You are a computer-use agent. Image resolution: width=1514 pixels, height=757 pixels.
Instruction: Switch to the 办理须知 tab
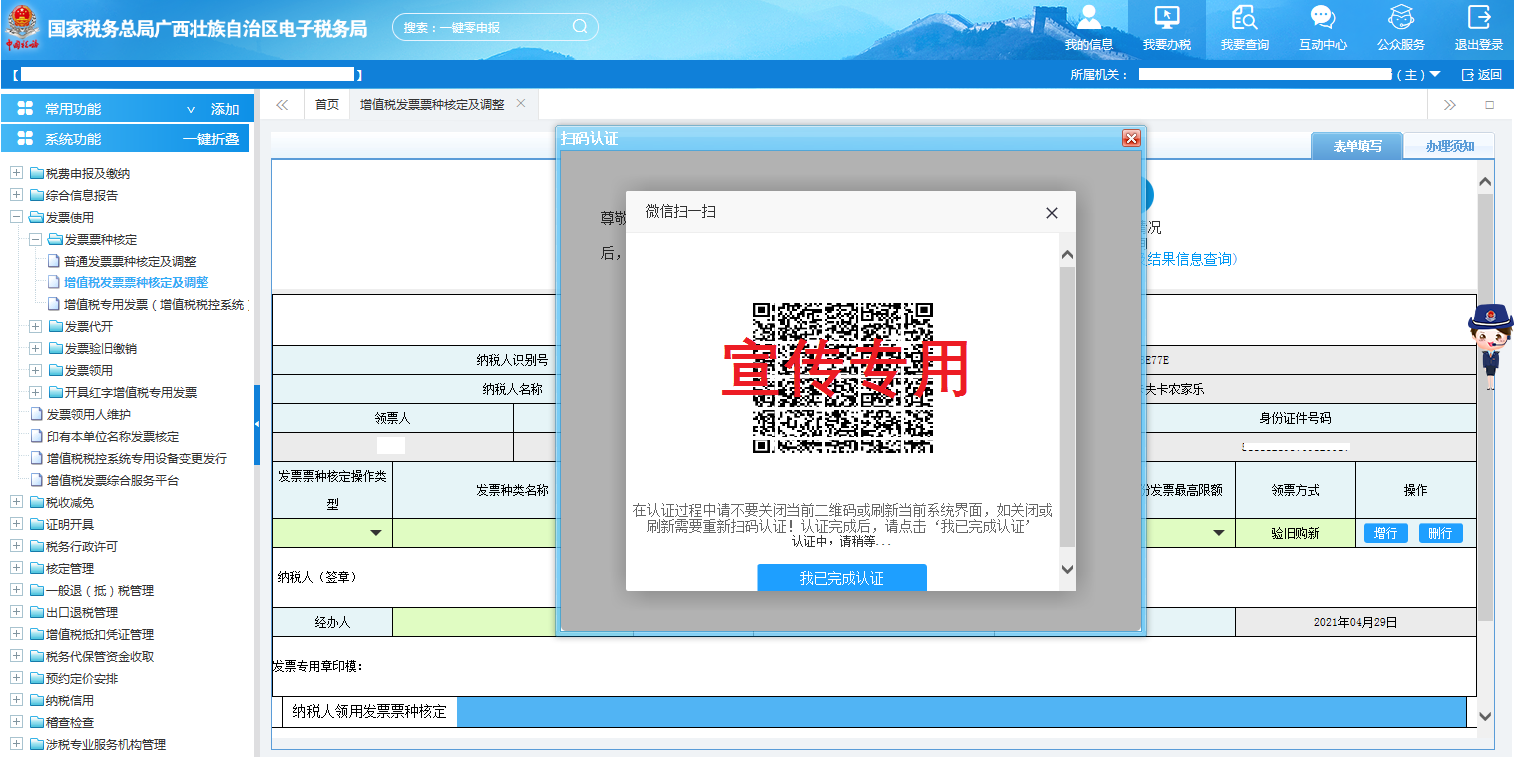1449,146
